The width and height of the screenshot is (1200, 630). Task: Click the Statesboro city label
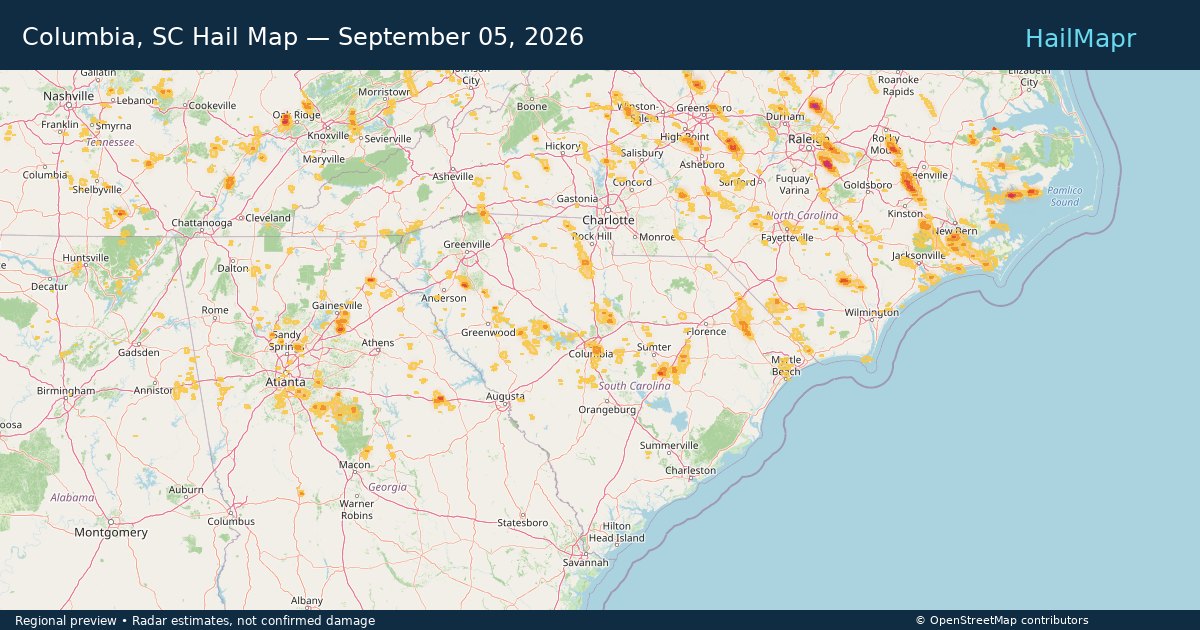(x=523, y=523)
